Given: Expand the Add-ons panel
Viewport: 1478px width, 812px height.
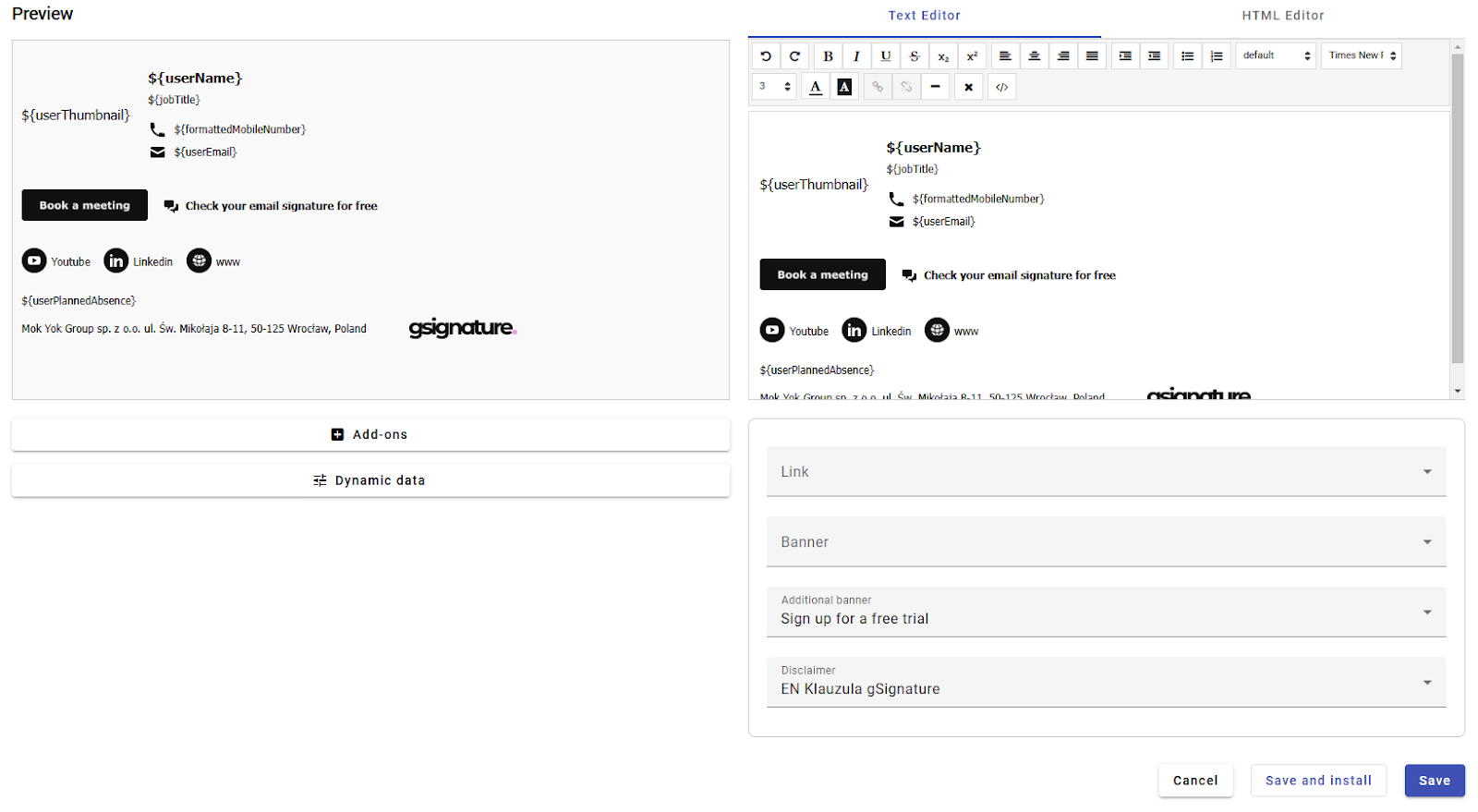Looking at the screenshot, I should coord(370,434).
